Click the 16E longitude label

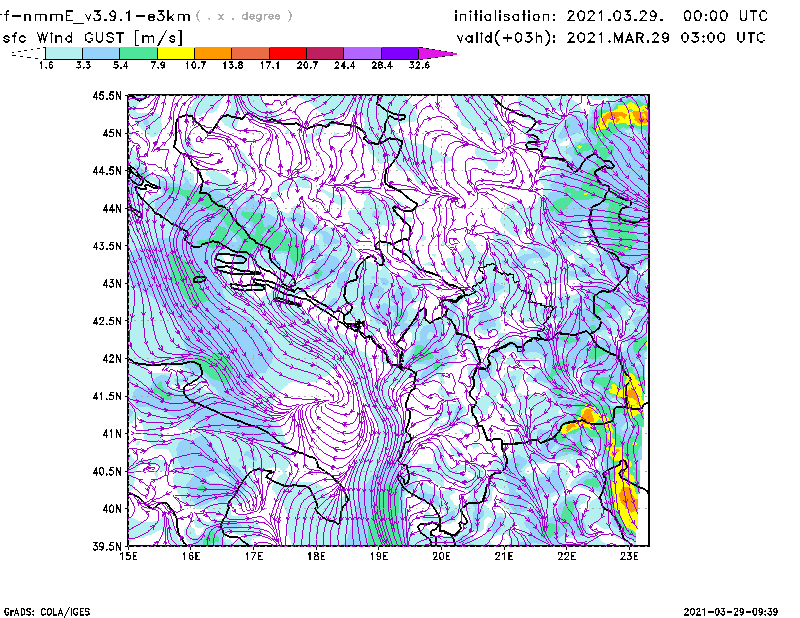coord(191,556)
